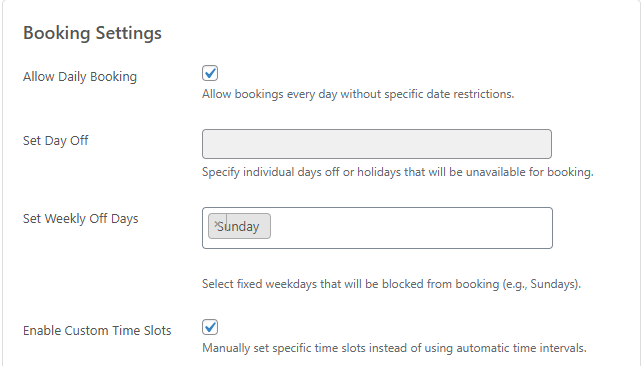Click the word Sundays in weekday hint
Viewport: 642px width, 366px height.
pos(553,284)
